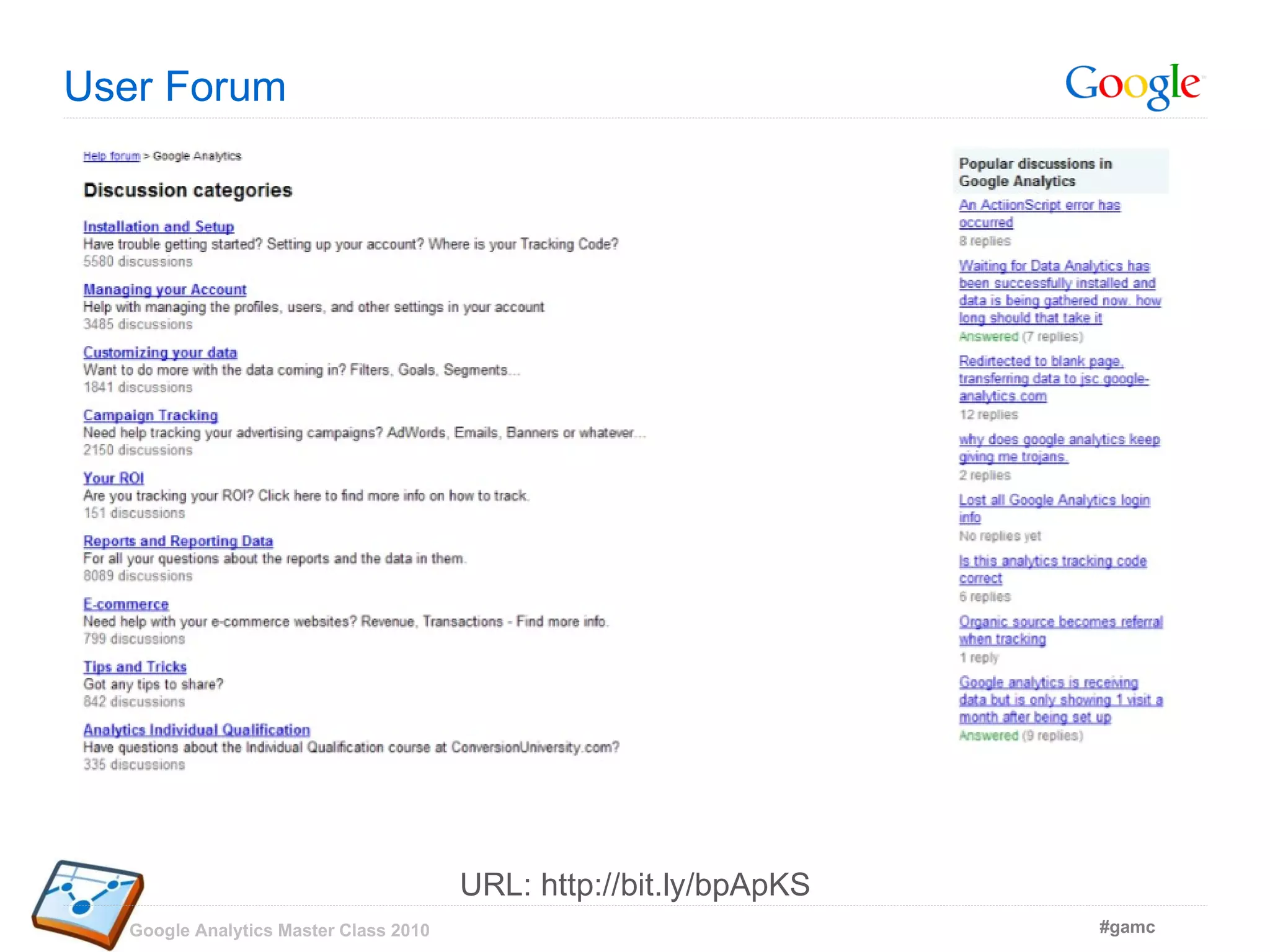Viewport: 1270px width, 952px height.
Task: Click the 'Answered (7 replies)' status
Action: 1021,337
